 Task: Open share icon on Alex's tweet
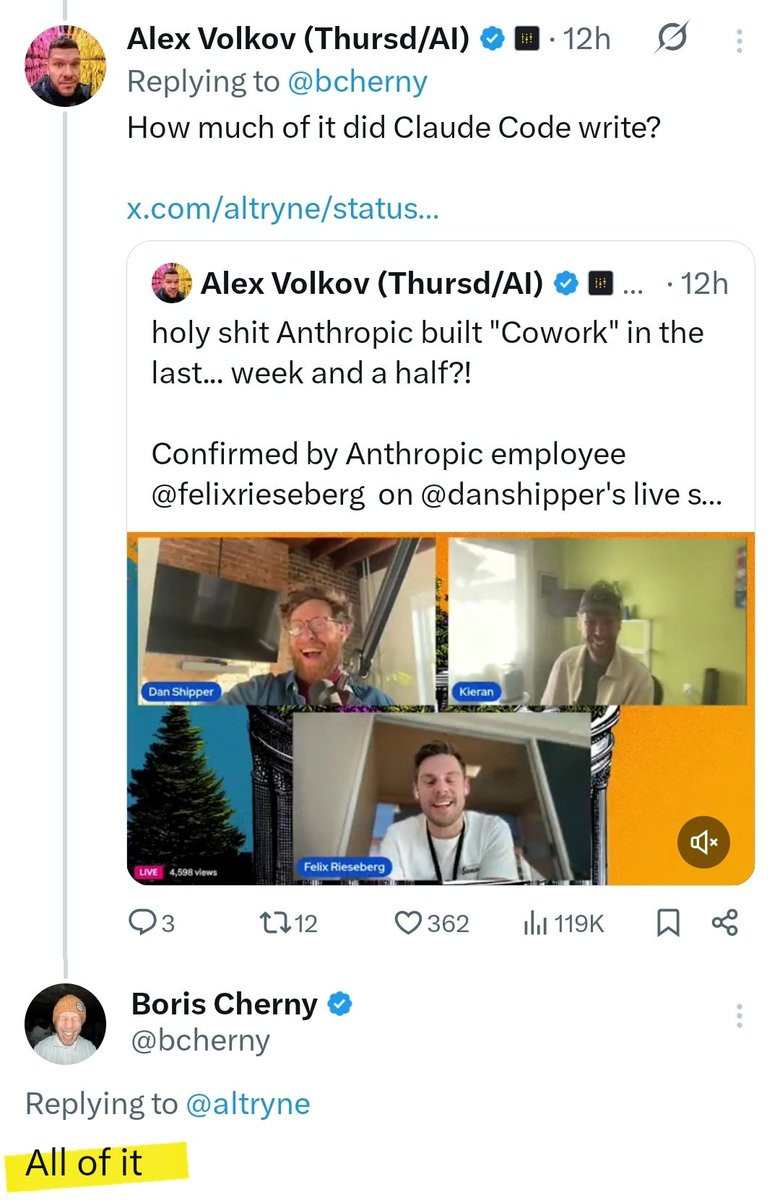click(x=725, y=922)
